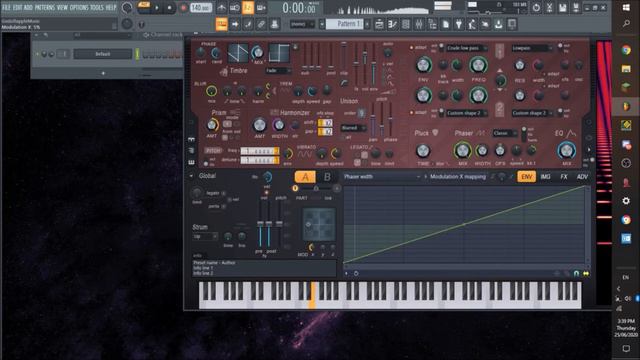This screenshot has width=640, height=360.
Task: Open the PATTERNS menu
Action: click(x=44, y=8)
